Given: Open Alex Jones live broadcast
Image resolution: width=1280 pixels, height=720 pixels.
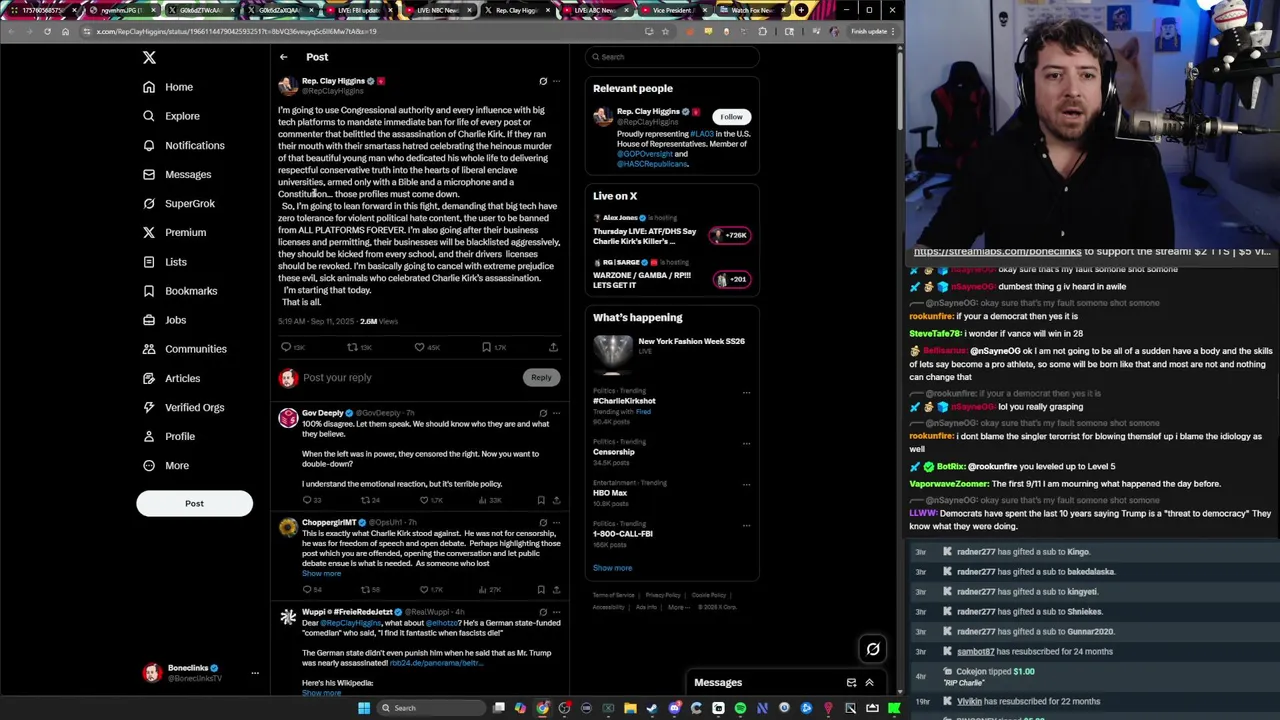Looking at the screenshot, I should (672, 231).
